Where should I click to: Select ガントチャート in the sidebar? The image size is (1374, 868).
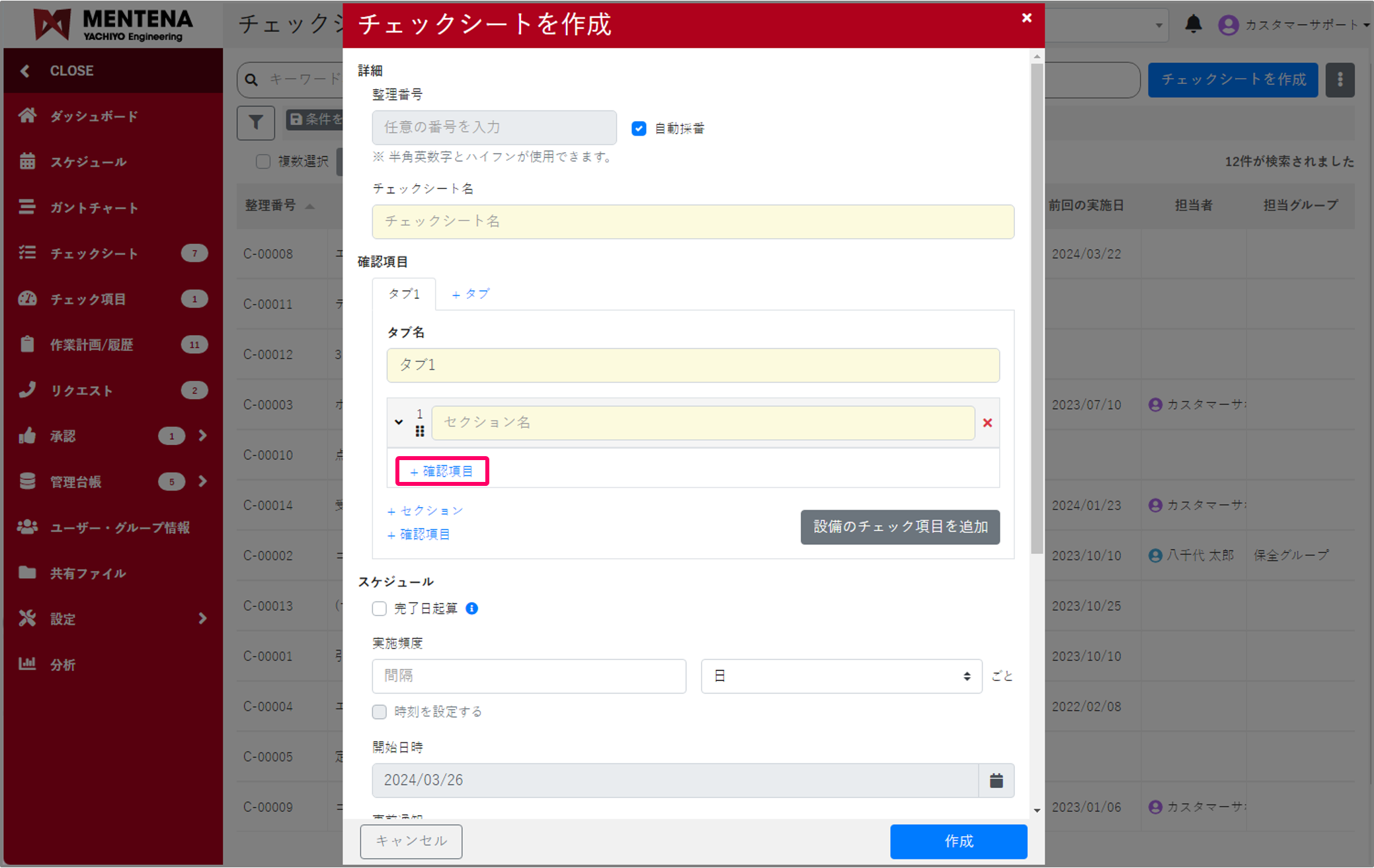click(93, 207)
